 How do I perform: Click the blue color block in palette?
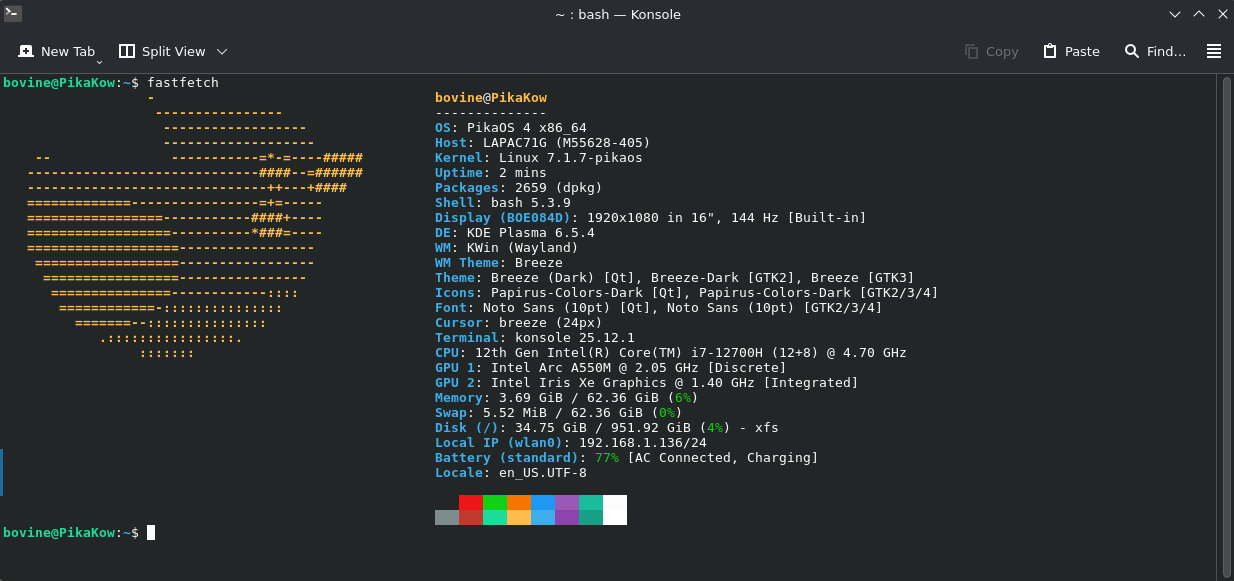(543, 502)
